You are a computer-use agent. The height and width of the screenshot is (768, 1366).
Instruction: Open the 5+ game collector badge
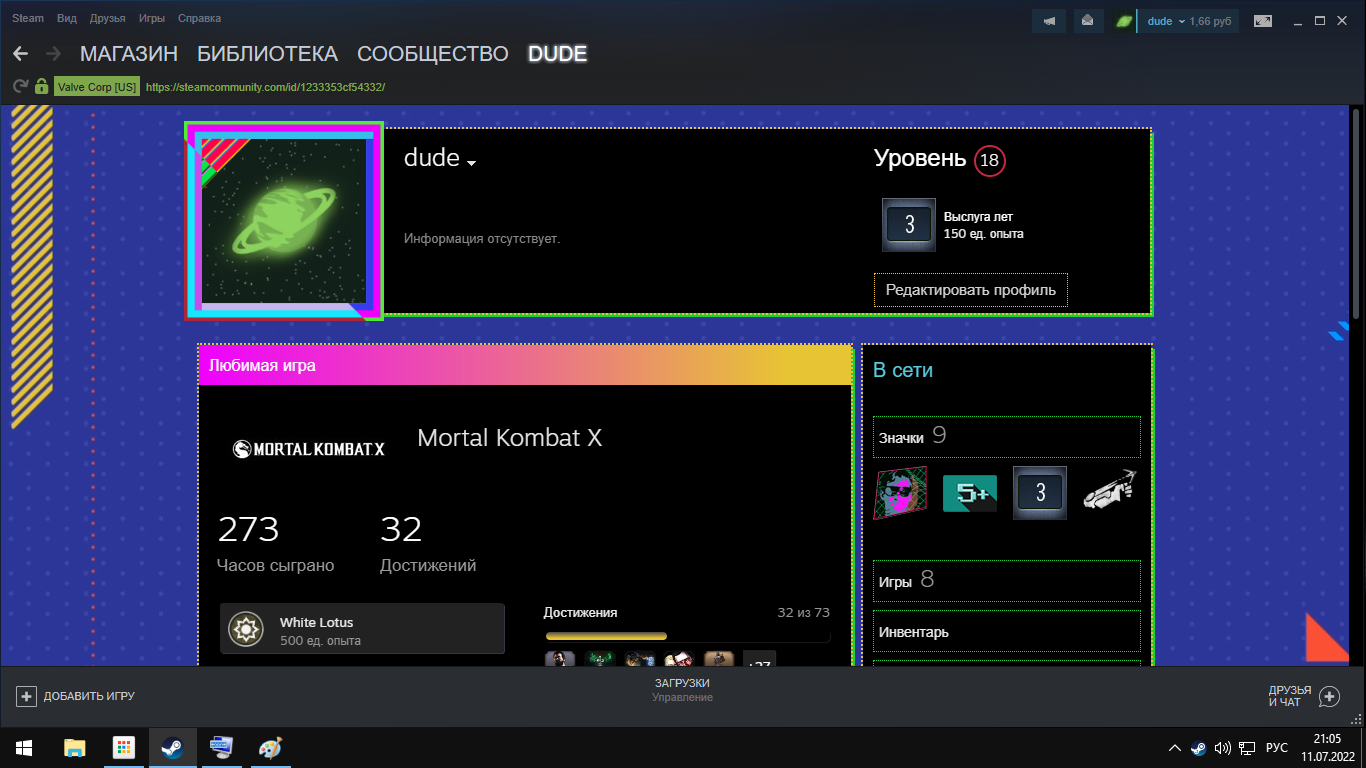coord(970,493)
